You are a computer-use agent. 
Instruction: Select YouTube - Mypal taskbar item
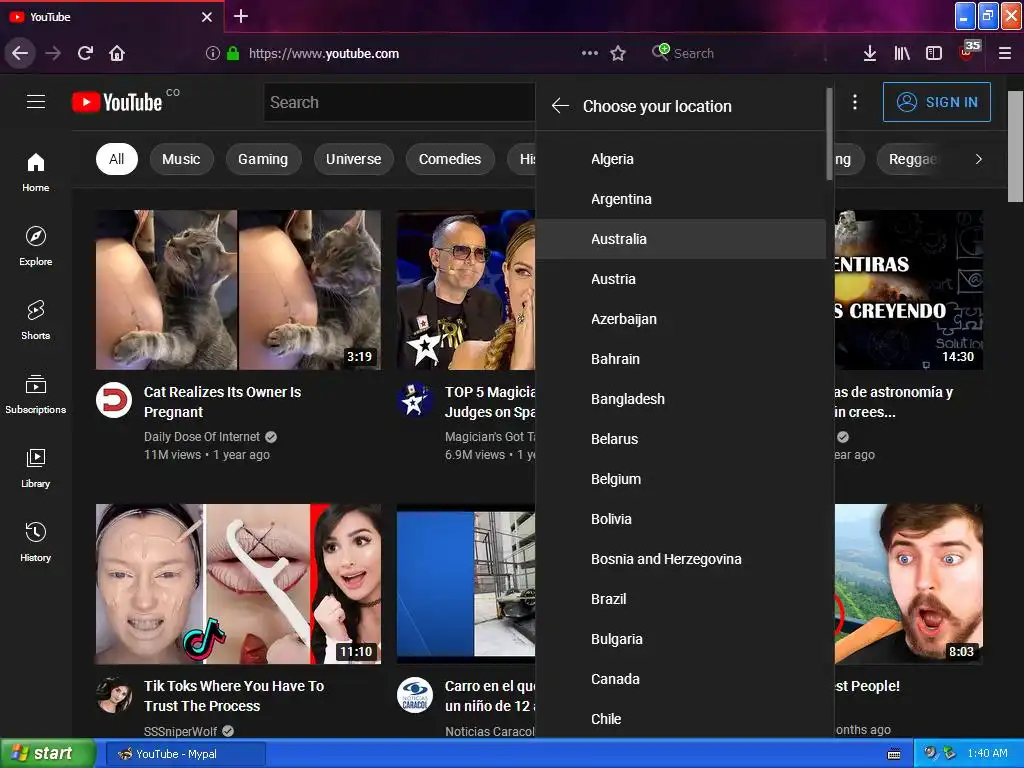pyautogui.click(x=185, y=754)
